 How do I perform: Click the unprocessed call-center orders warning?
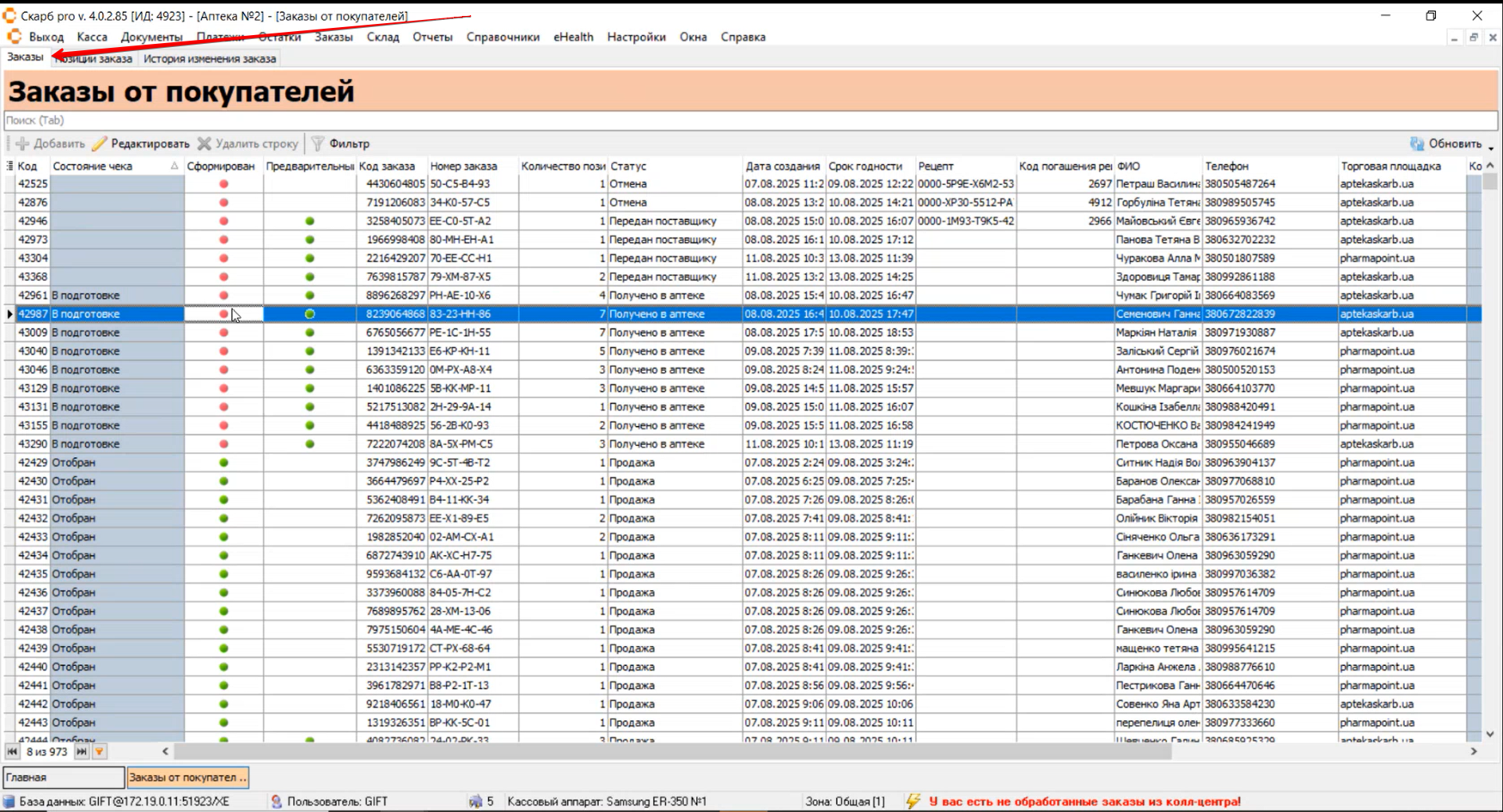pos(1084,801)
